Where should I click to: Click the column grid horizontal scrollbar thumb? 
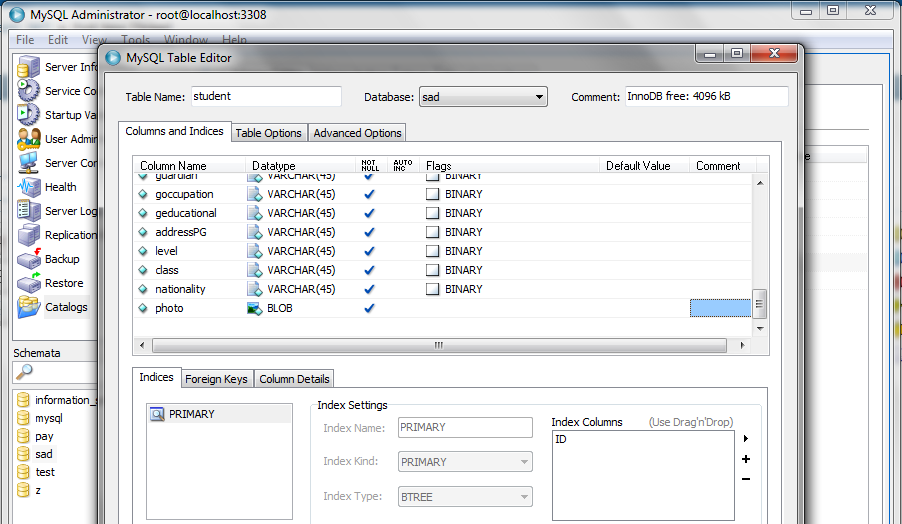(439, 345)
